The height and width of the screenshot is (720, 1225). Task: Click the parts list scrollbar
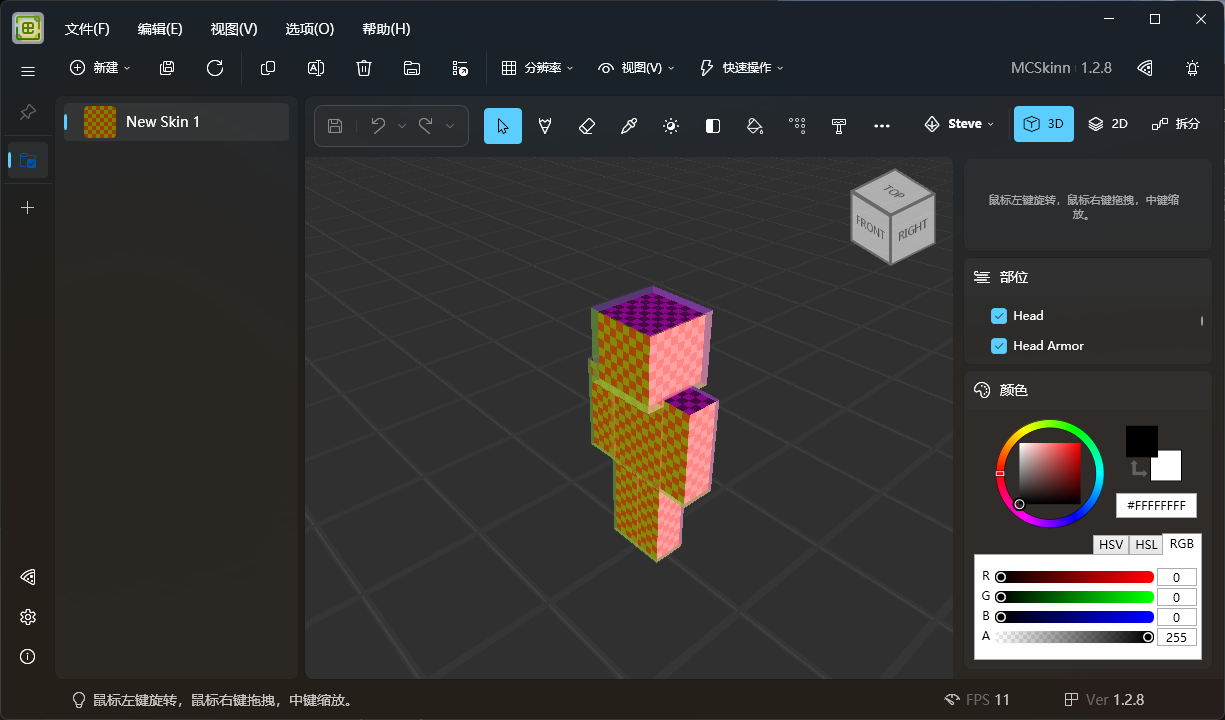pyautogui.click(x=1202, y=321)
